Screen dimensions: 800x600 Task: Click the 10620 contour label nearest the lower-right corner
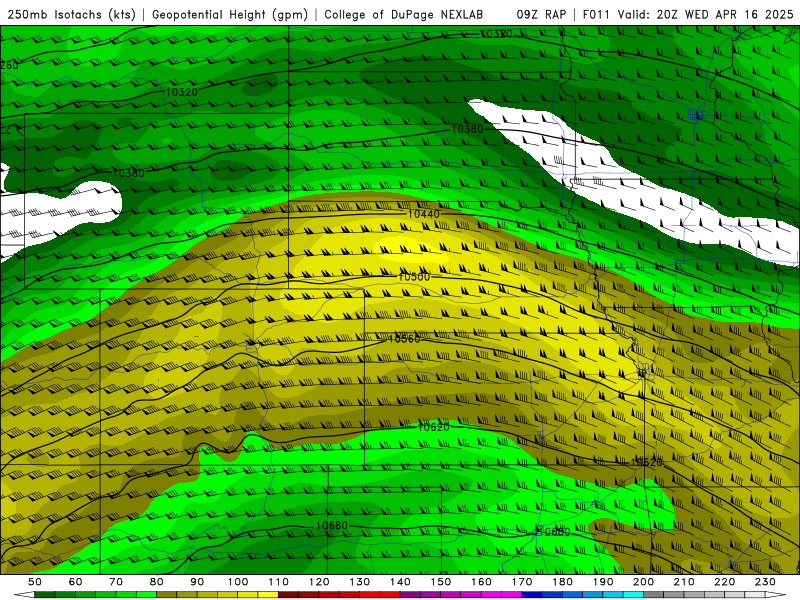(x=646, y=463)
